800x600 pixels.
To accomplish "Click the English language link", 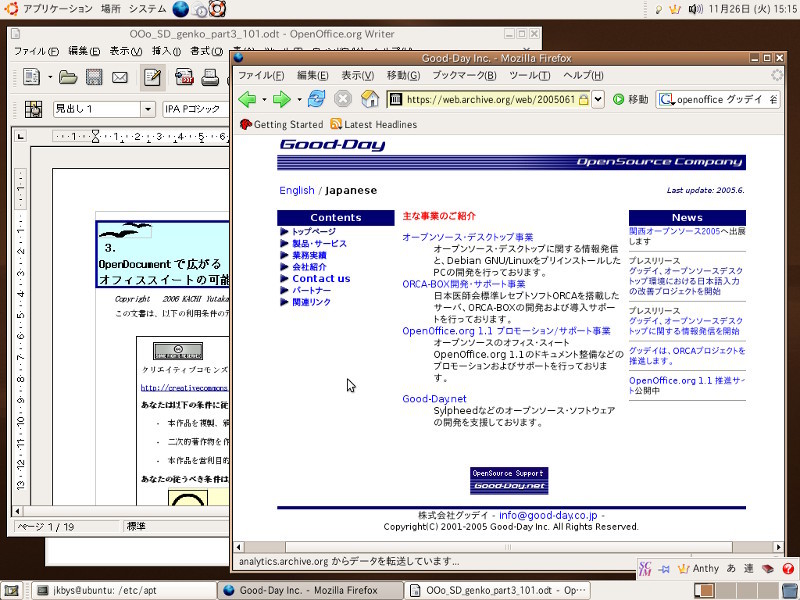I will coord(296,190).
